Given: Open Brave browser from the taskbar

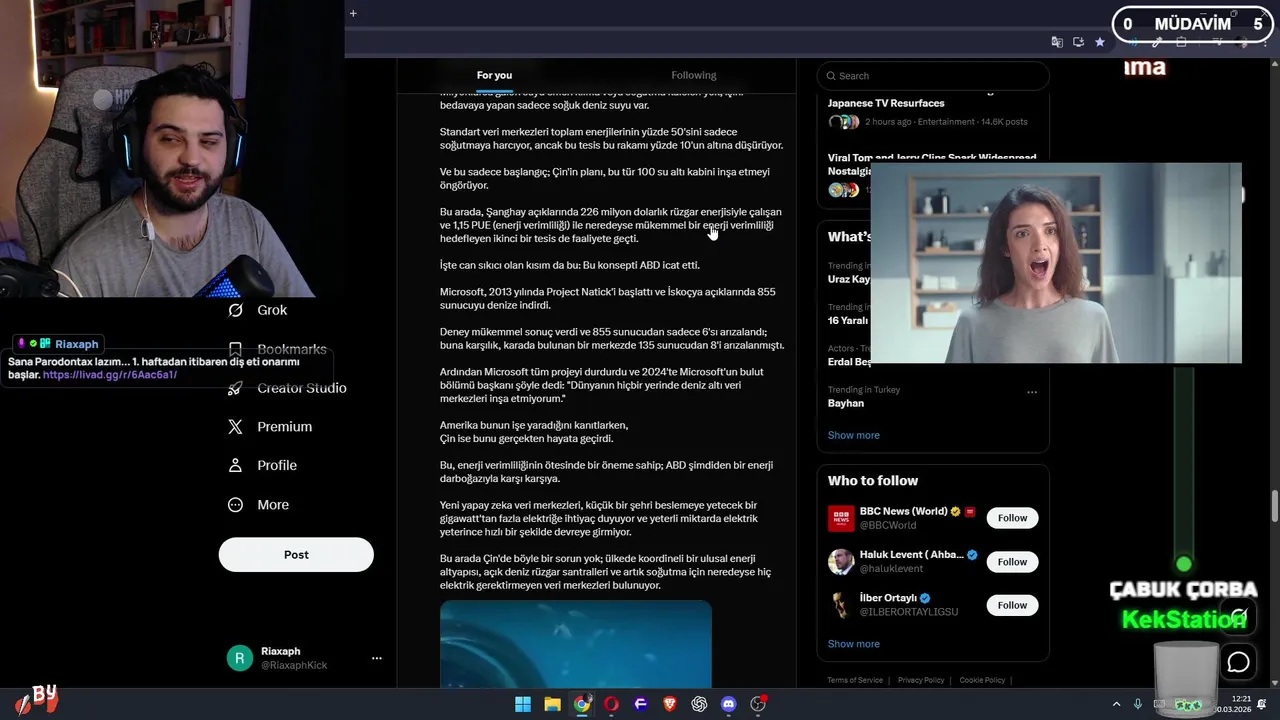Looking at the screenshot, I should [670, 704].
